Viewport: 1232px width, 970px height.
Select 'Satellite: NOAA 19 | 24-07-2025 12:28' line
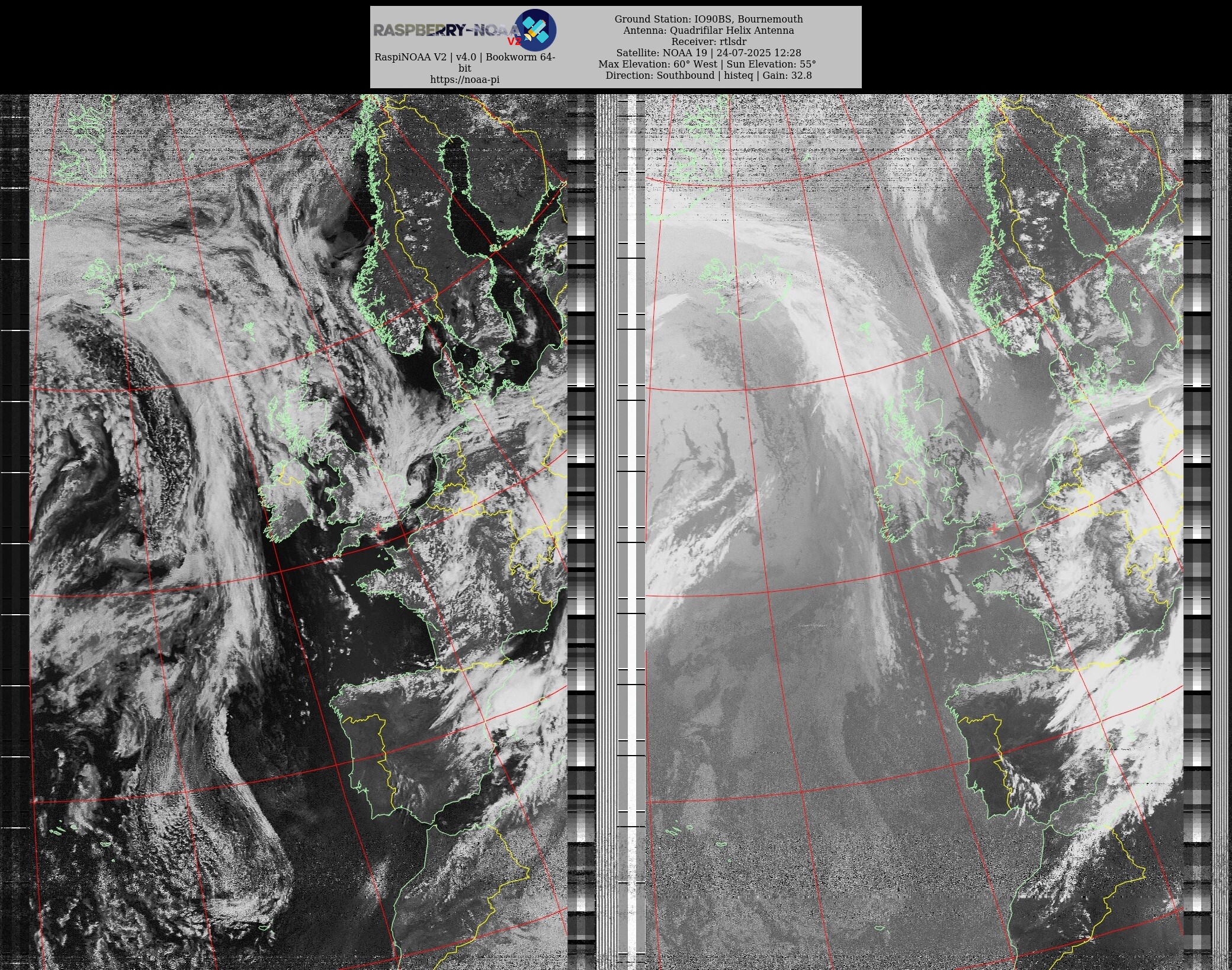(x=708, y=53)
